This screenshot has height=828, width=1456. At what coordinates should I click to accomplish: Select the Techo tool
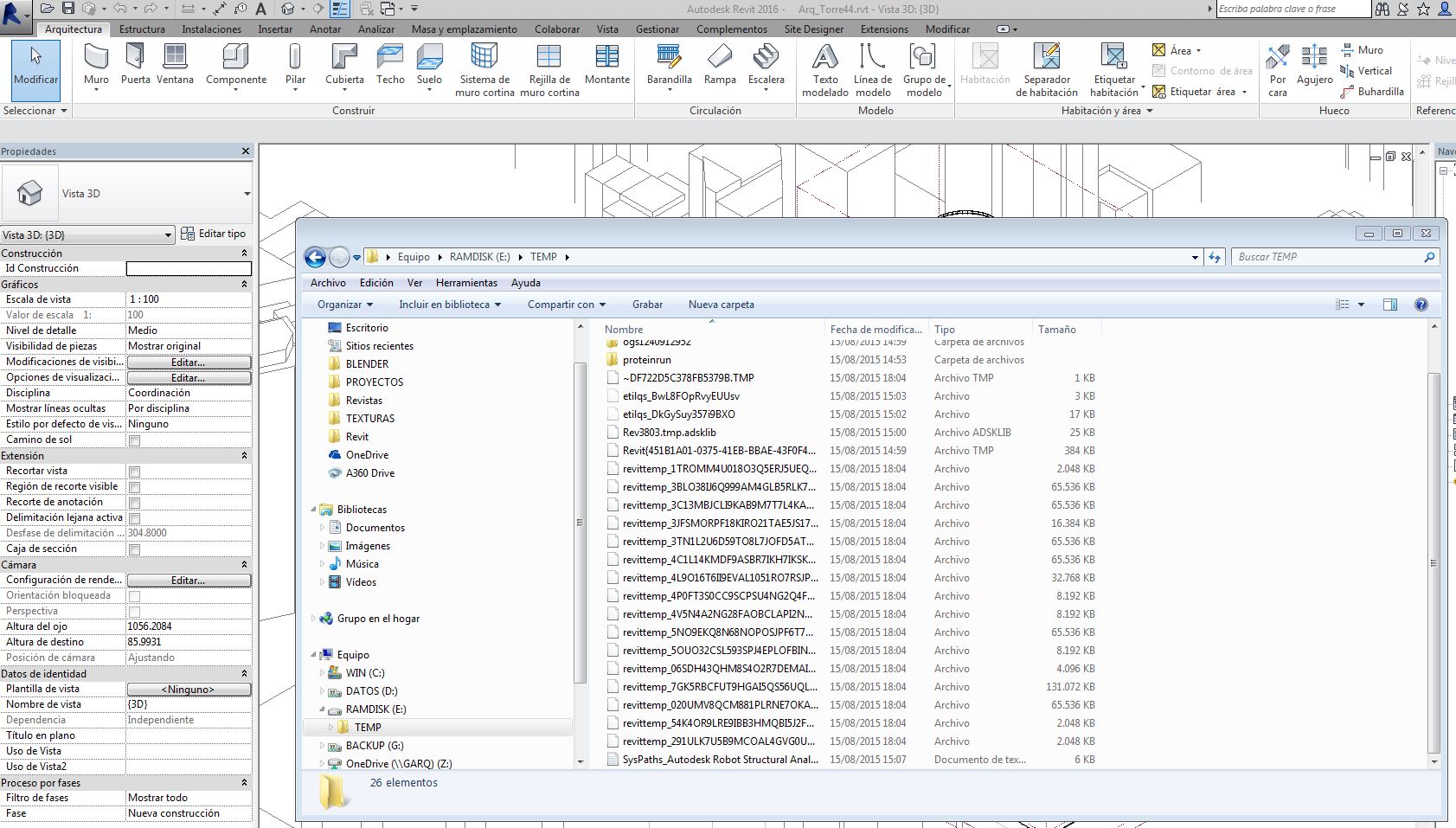389,65
